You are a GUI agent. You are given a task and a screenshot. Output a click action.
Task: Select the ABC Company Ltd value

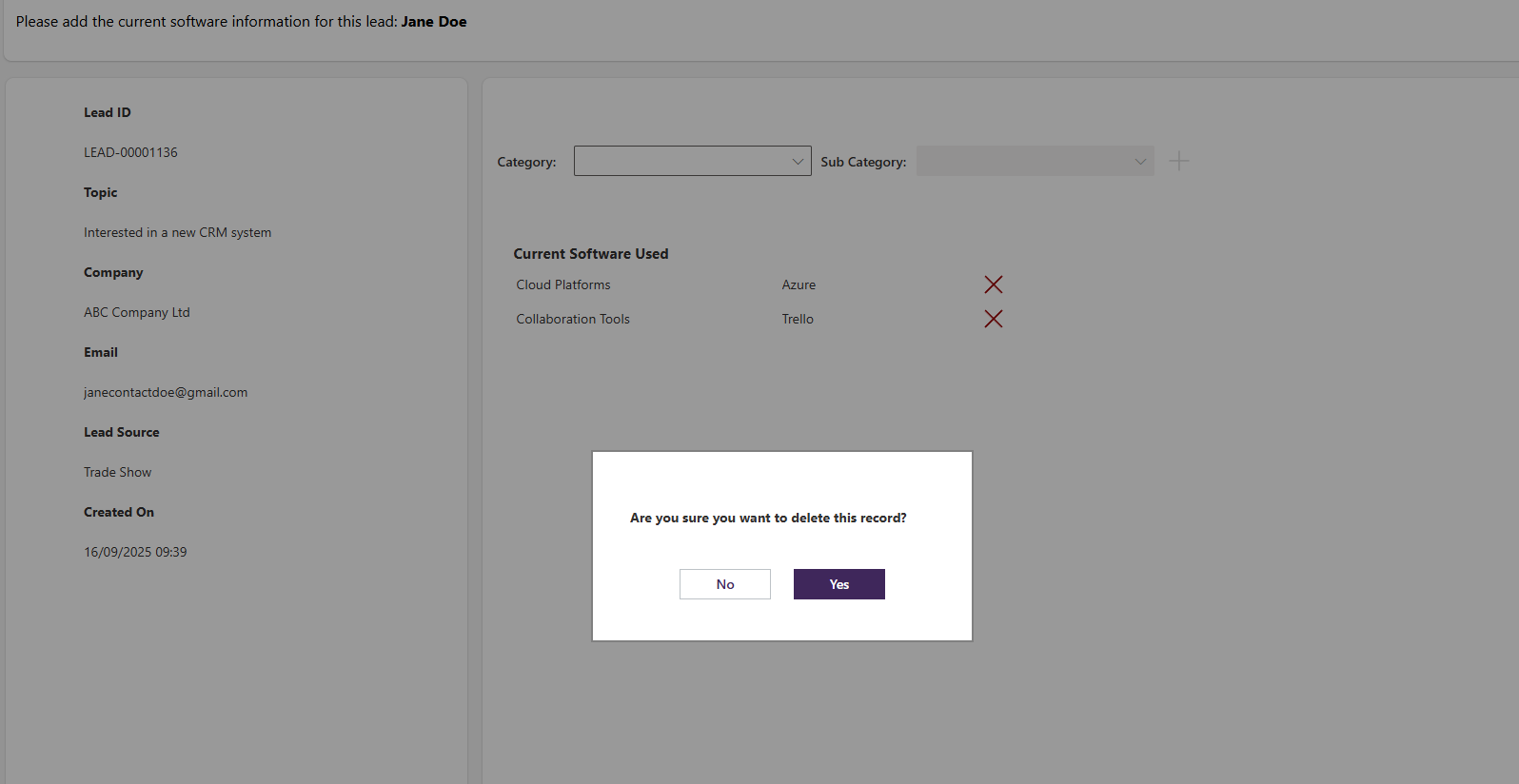pos(137,312)
